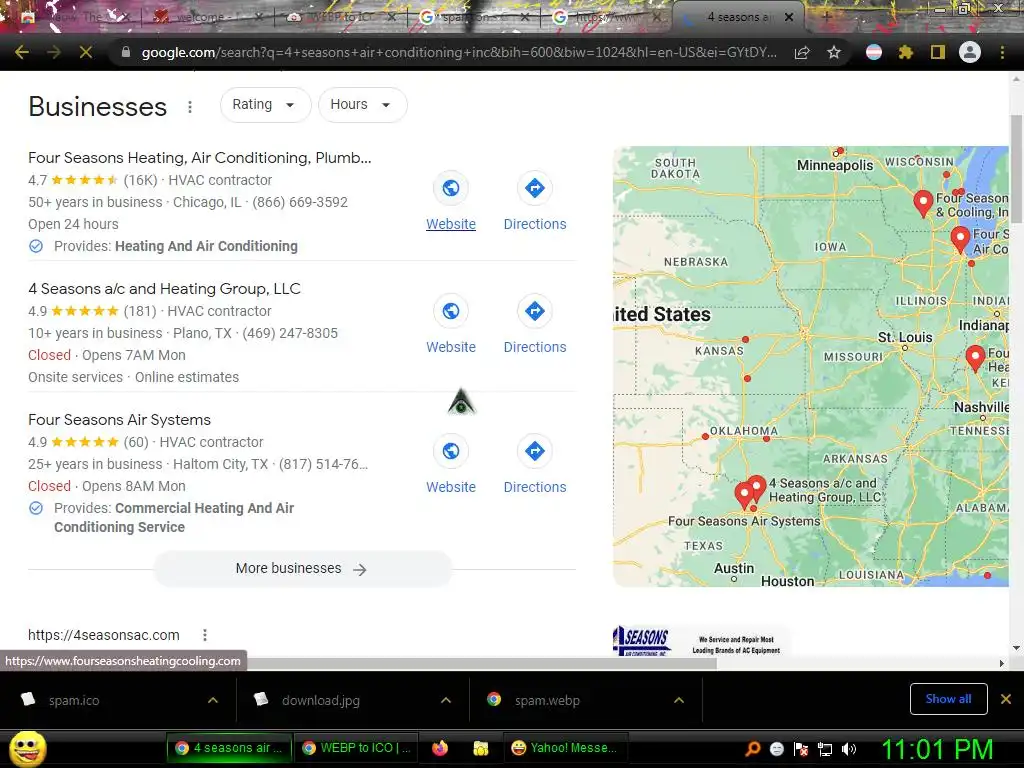
Task: Click the striped flag extension icon
Action: [873, 52]
